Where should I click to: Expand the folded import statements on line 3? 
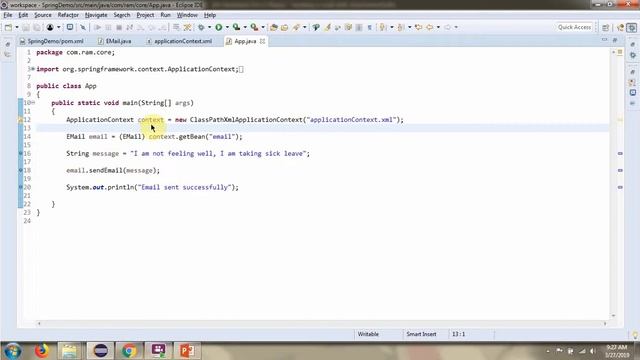click(33, 69)
